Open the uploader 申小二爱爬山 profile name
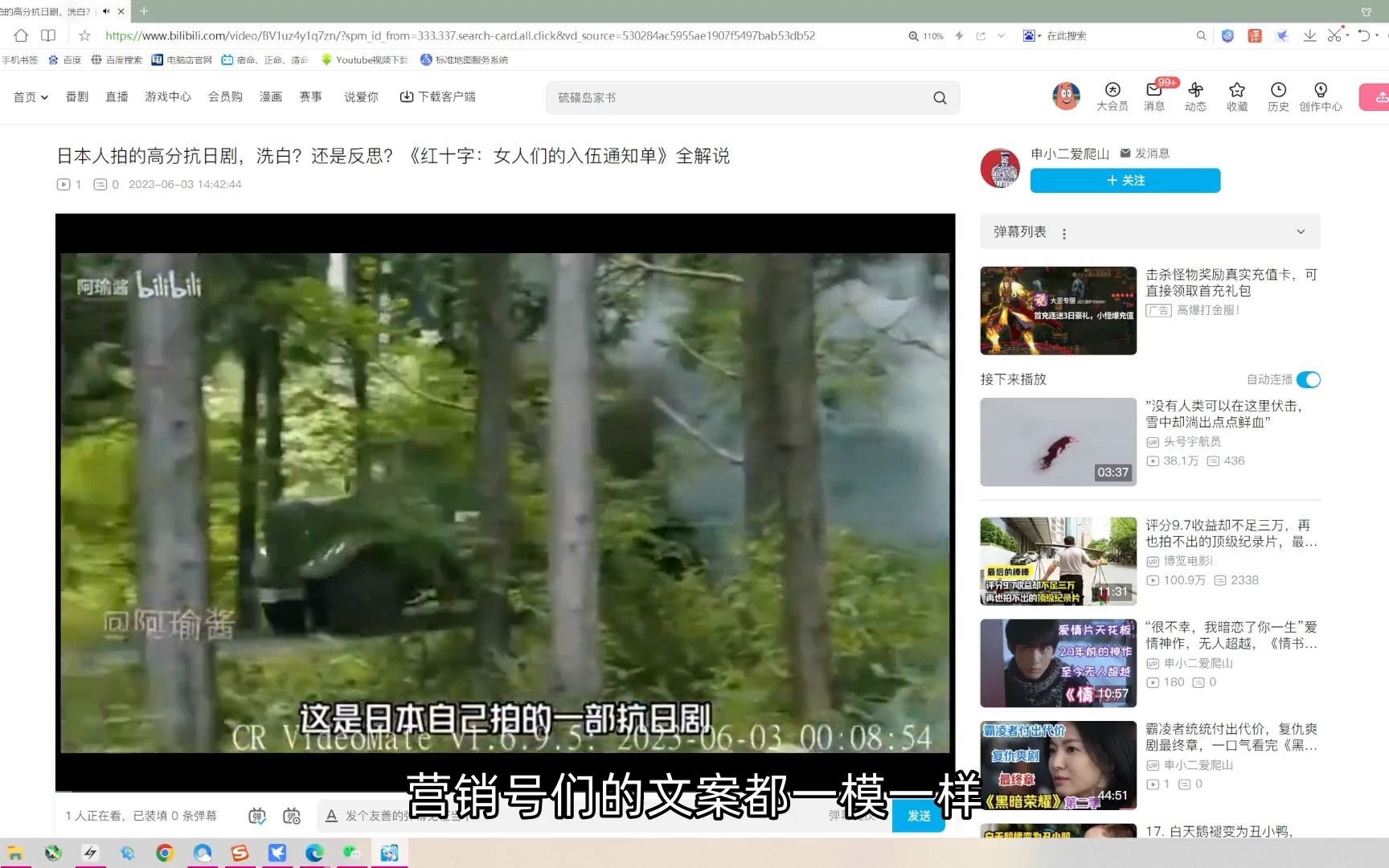Screen dimensions: 1389x868 (x=1070, y=154)
